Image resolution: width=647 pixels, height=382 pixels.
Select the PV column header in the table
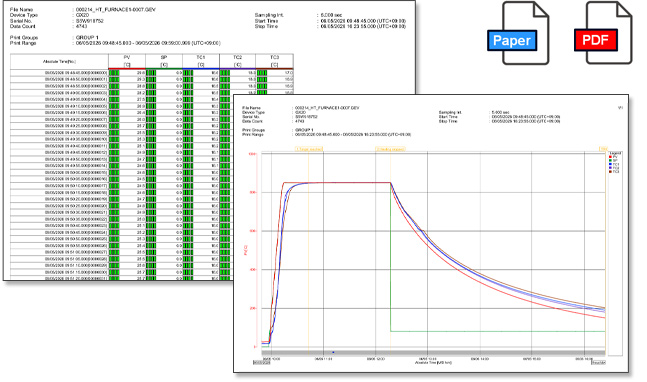pos(127,61)
